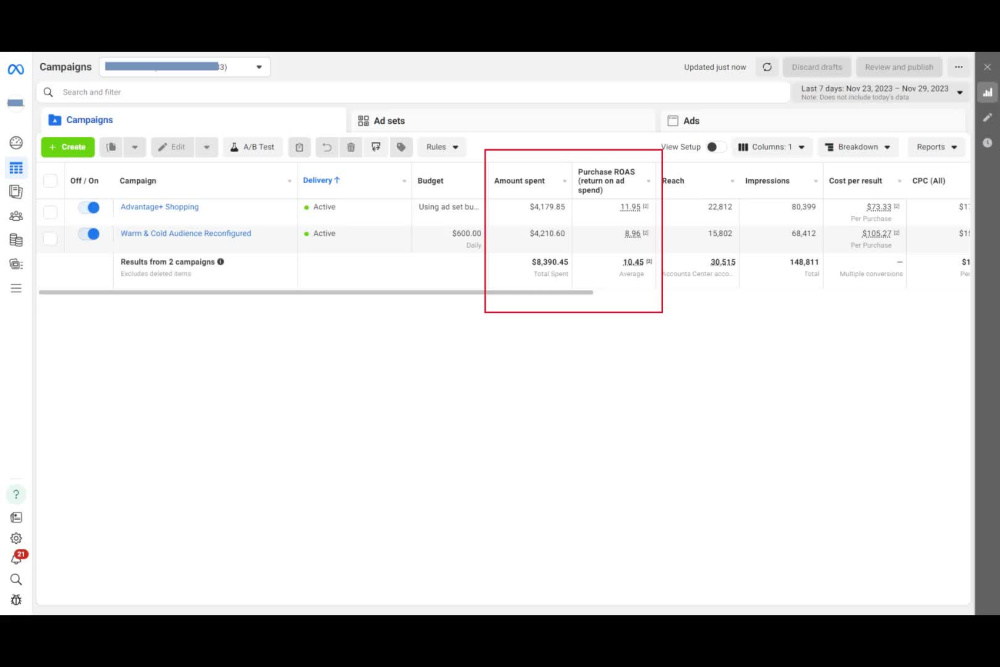Click the Duplicate icon in toolbar
This screenshot has width=1000, height=667.
click(111, 147)
